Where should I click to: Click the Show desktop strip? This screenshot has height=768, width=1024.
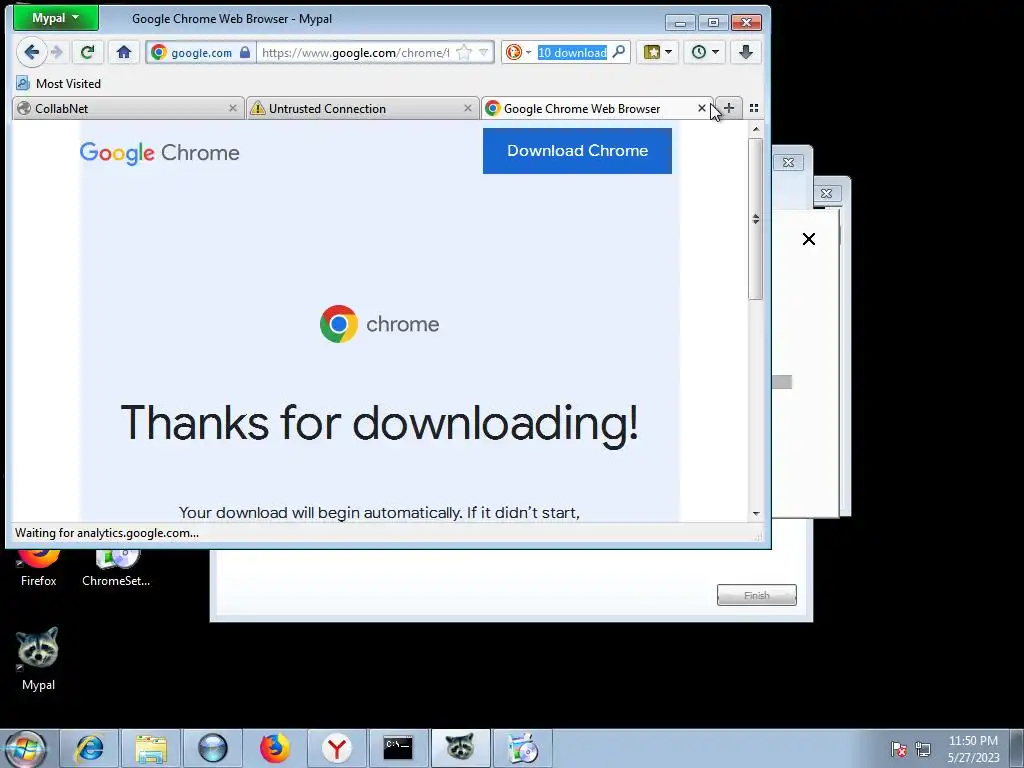click(1018, 748)
